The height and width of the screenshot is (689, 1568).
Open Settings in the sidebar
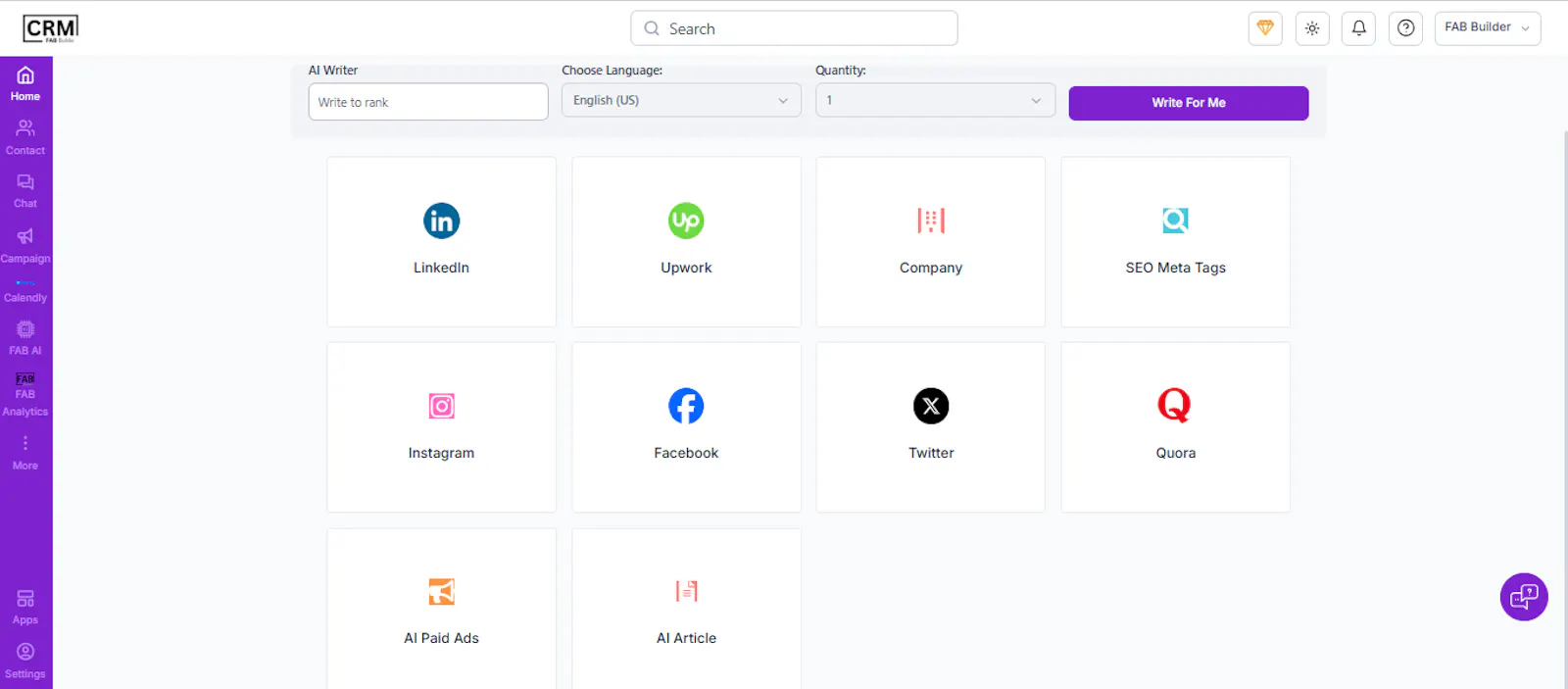pyautogui.click(x=25, y=662)
